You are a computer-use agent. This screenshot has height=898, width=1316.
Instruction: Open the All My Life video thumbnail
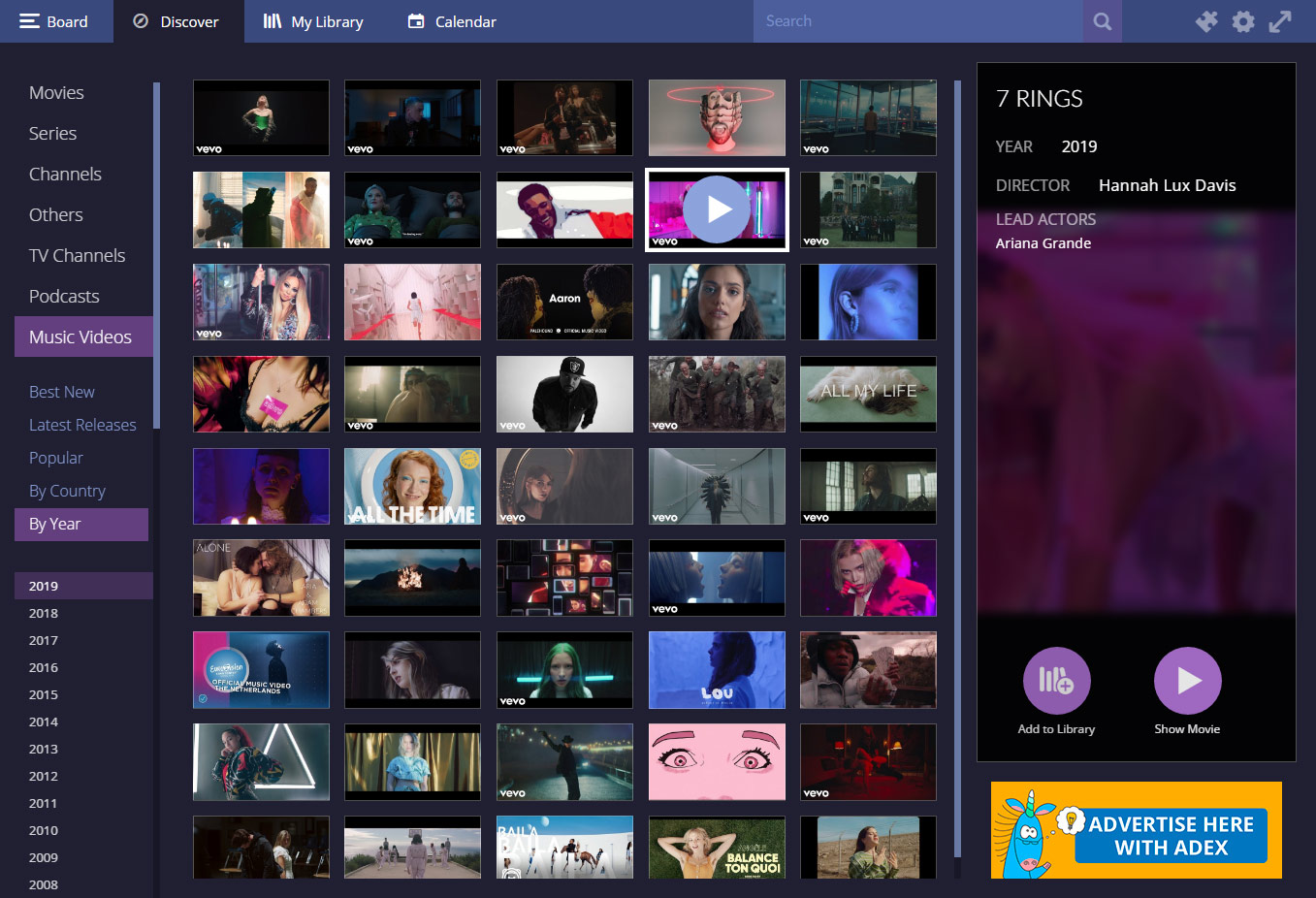868,394
